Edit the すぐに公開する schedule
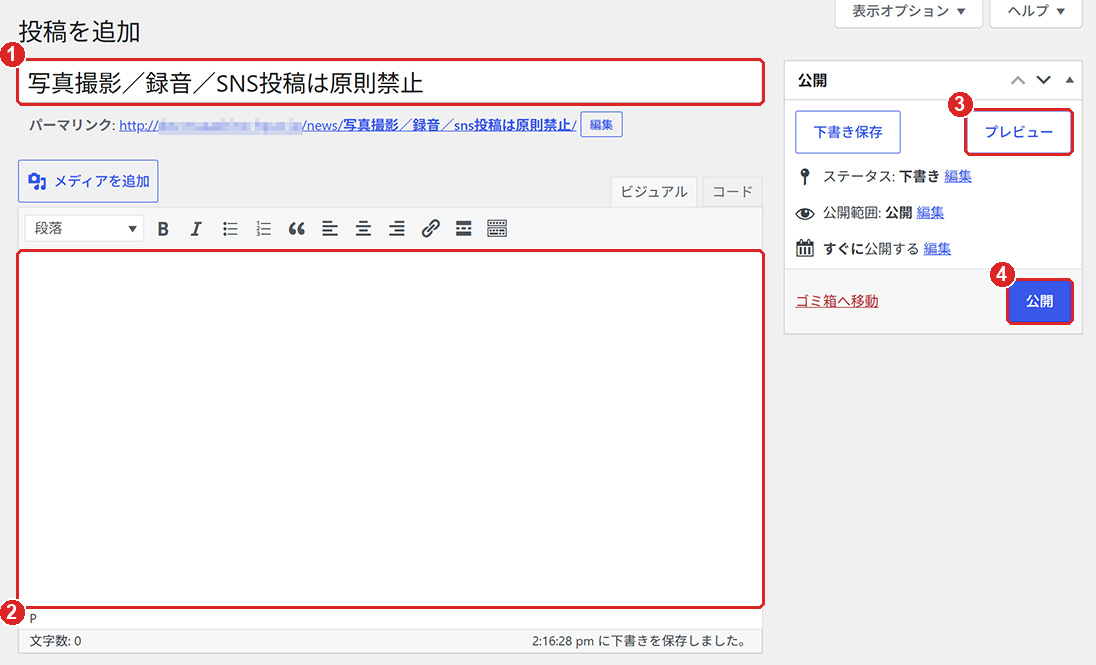Image resolution: width=1096 pixels, height=665 pixels. pyautogui.click(x=937, y=248)
